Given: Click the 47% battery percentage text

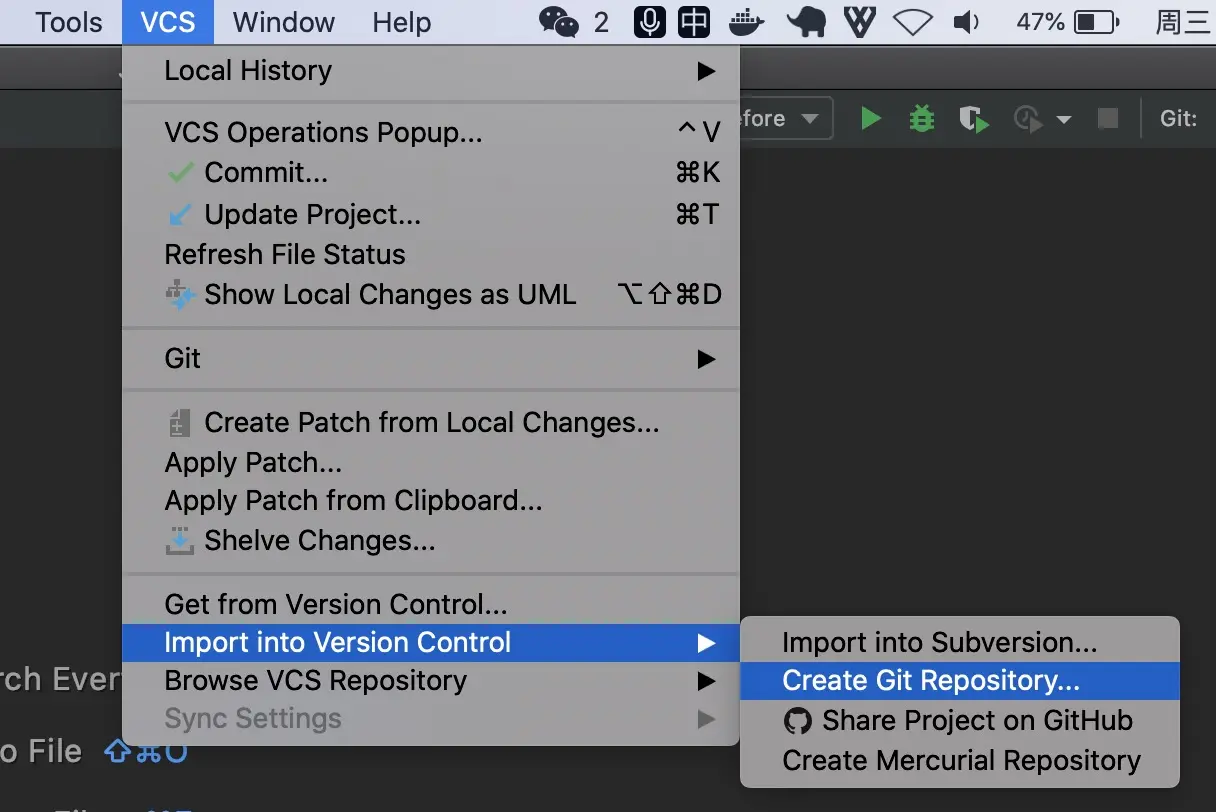Looking at the screenshot, I should coord(1041,22).
